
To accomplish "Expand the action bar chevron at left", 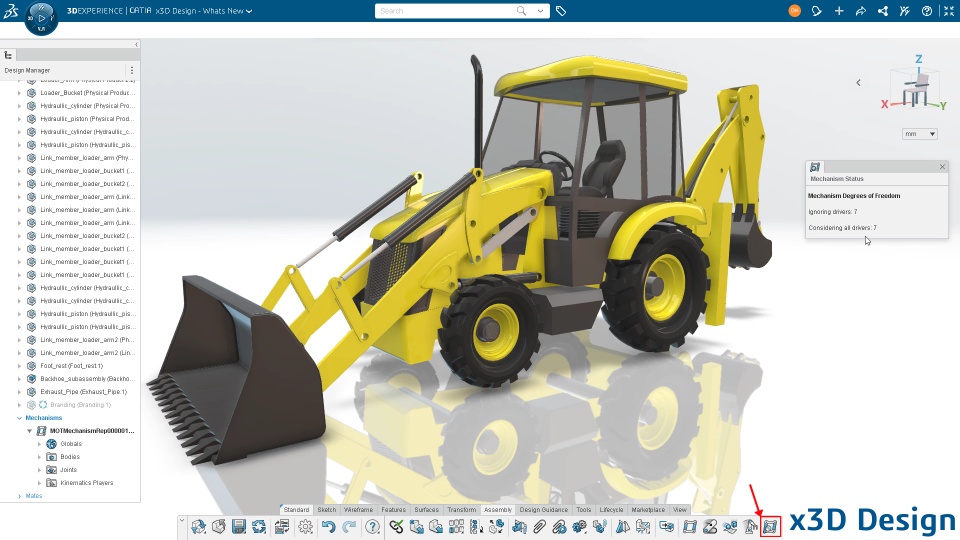I will [182, 520].
